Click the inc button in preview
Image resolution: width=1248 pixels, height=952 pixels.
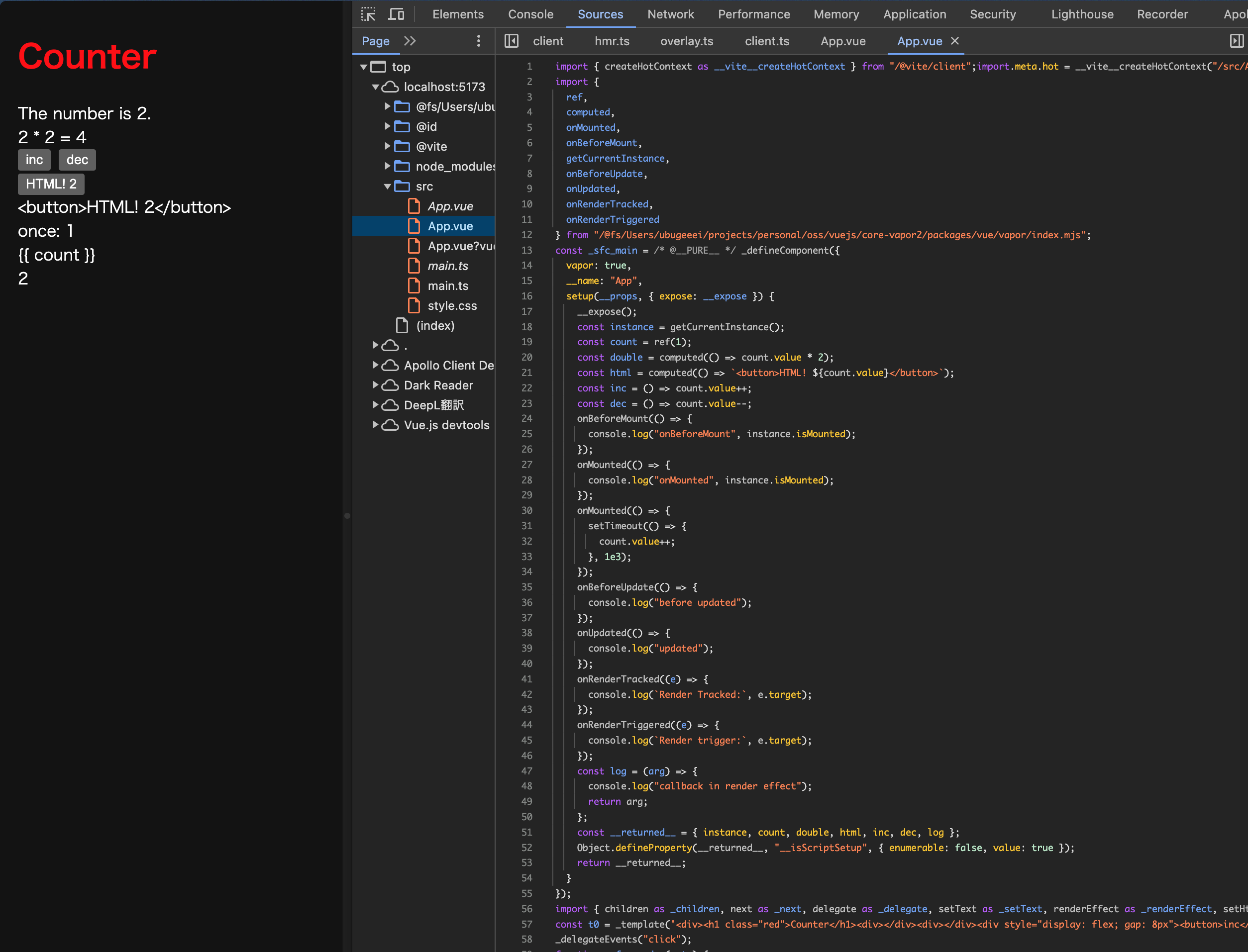pos(35,159)
